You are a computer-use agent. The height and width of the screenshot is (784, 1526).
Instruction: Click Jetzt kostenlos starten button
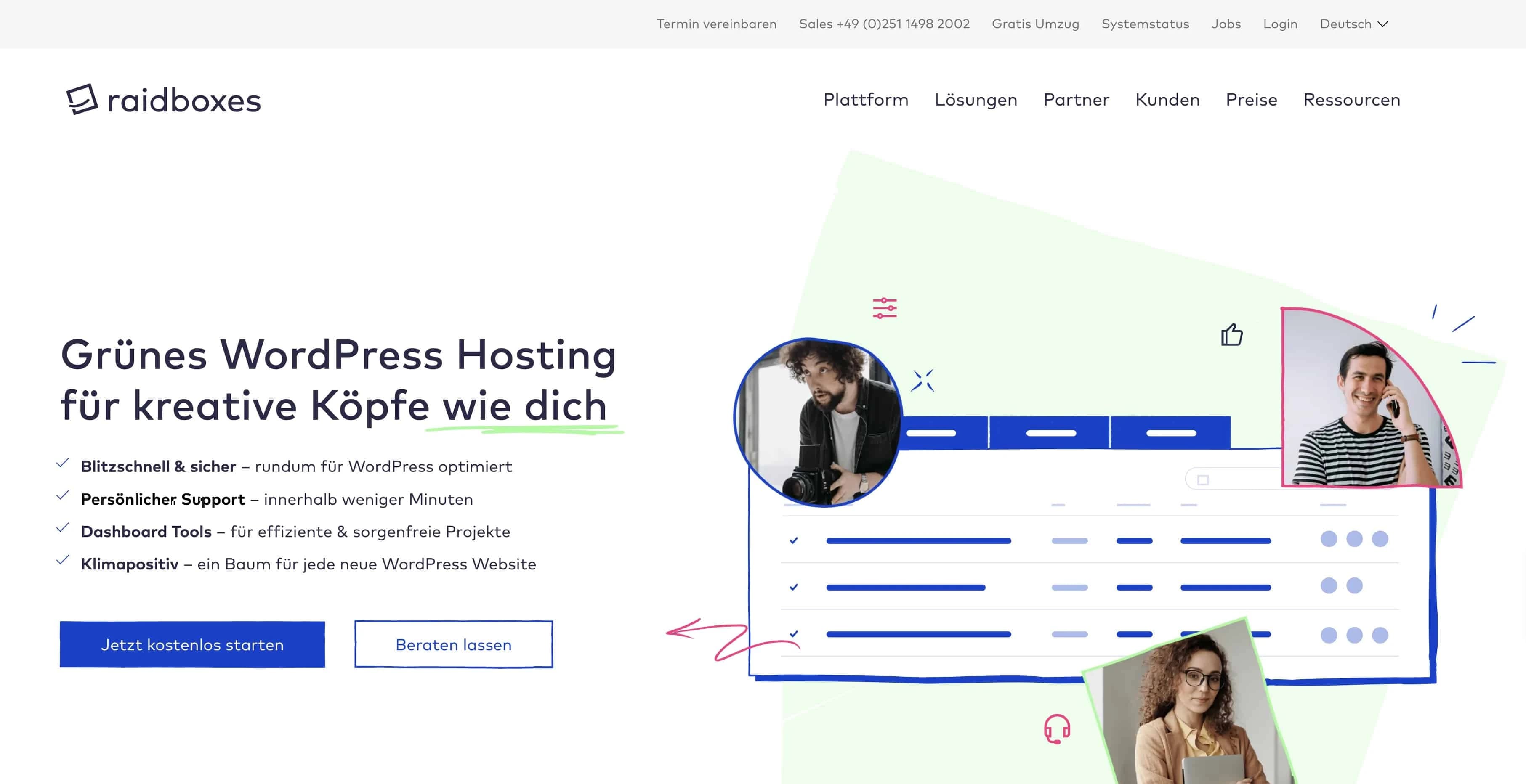192,644
